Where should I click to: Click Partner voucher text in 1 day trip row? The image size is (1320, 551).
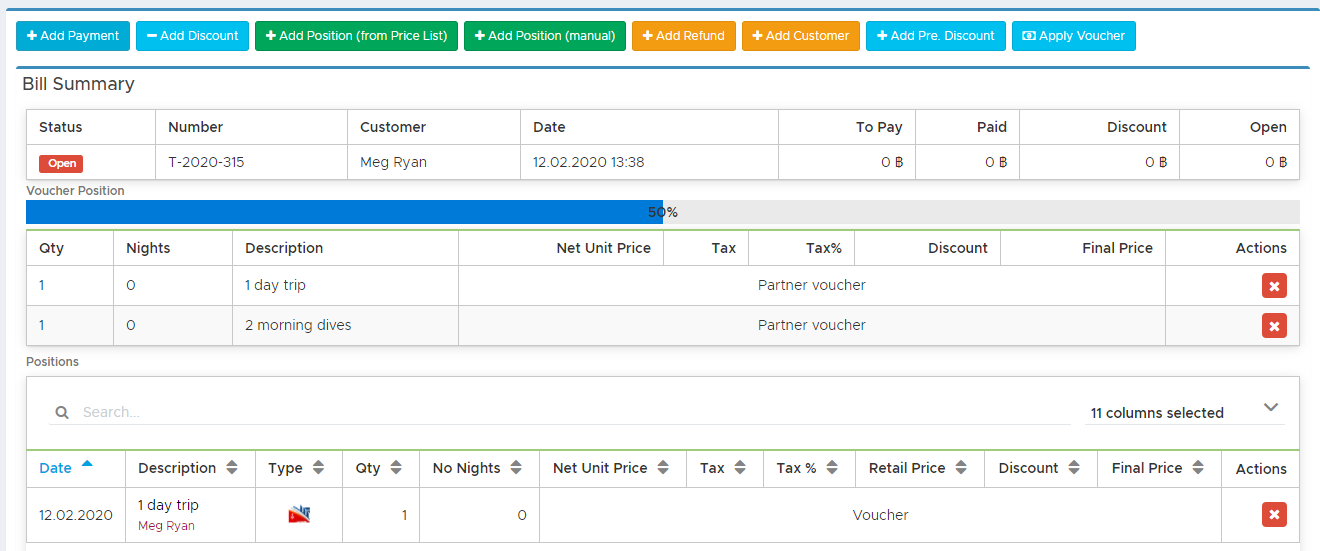812,285
